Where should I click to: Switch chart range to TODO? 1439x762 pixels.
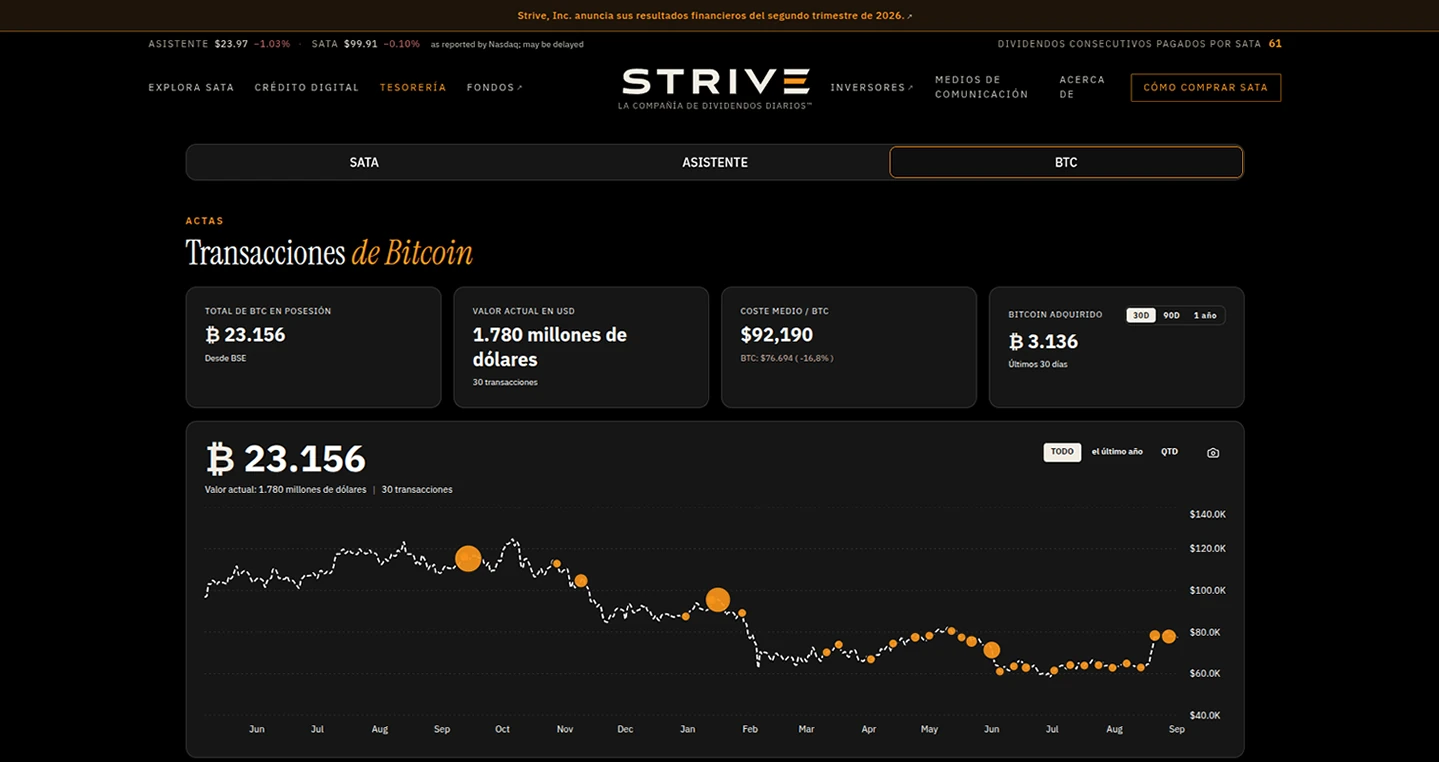coord(1062,452)
